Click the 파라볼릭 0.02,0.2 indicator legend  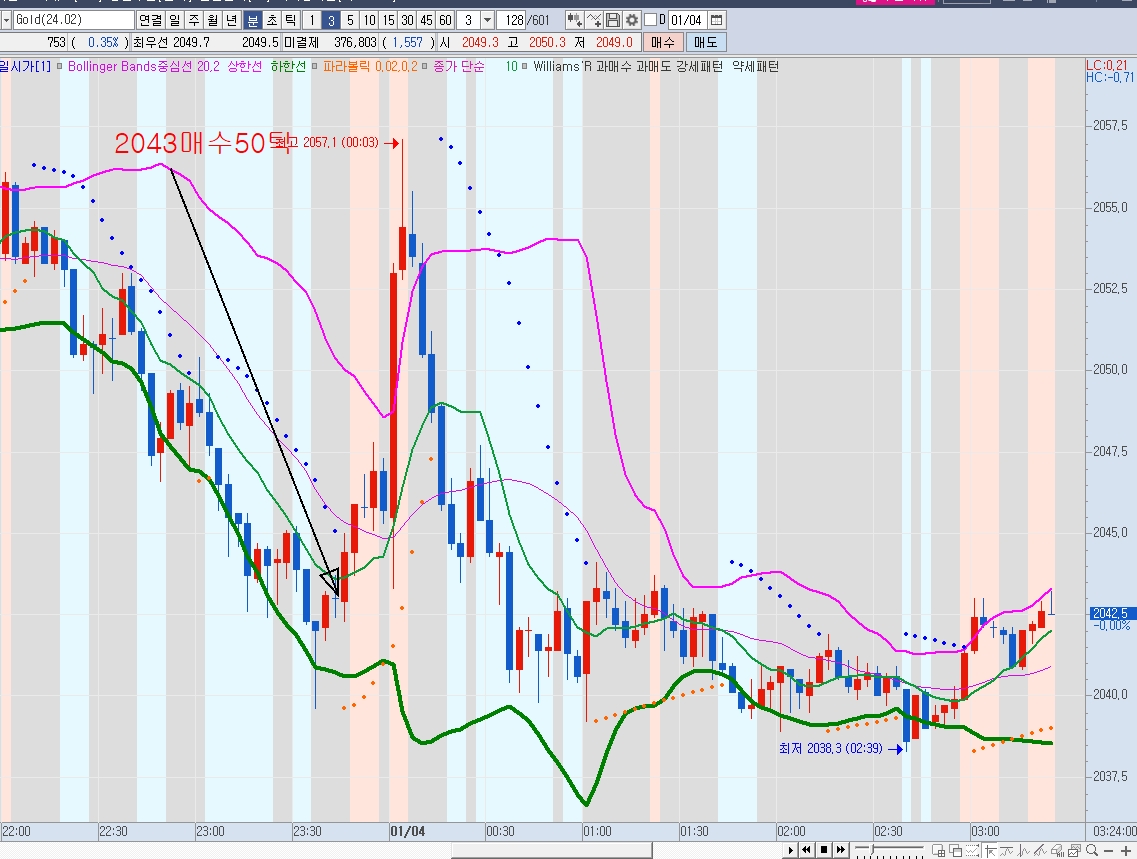(370, 66)
